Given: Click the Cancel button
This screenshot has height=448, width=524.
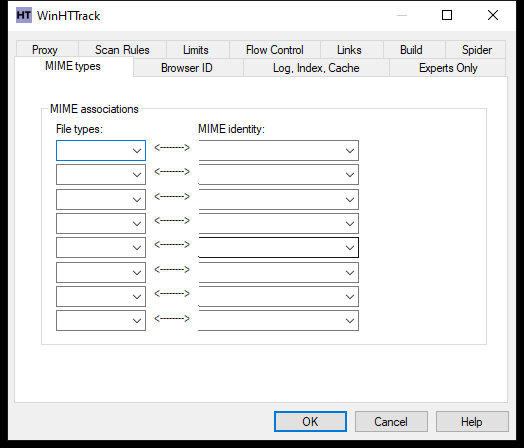Looking at the screenshot, I should [391, 422].
